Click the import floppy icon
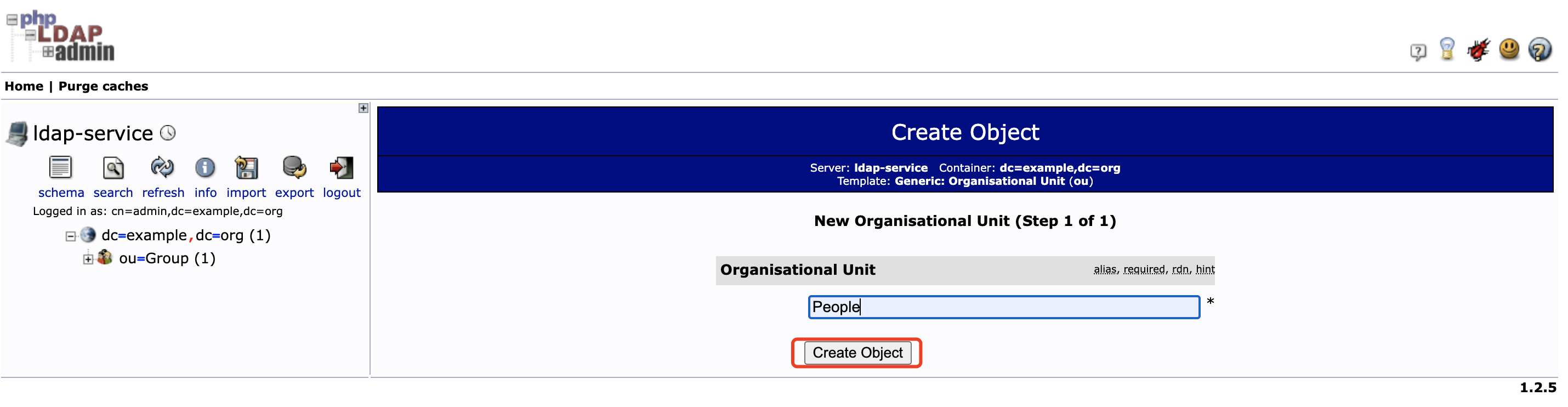The height and width of the screenshot is (407, 1568). (x=247, y=167)
